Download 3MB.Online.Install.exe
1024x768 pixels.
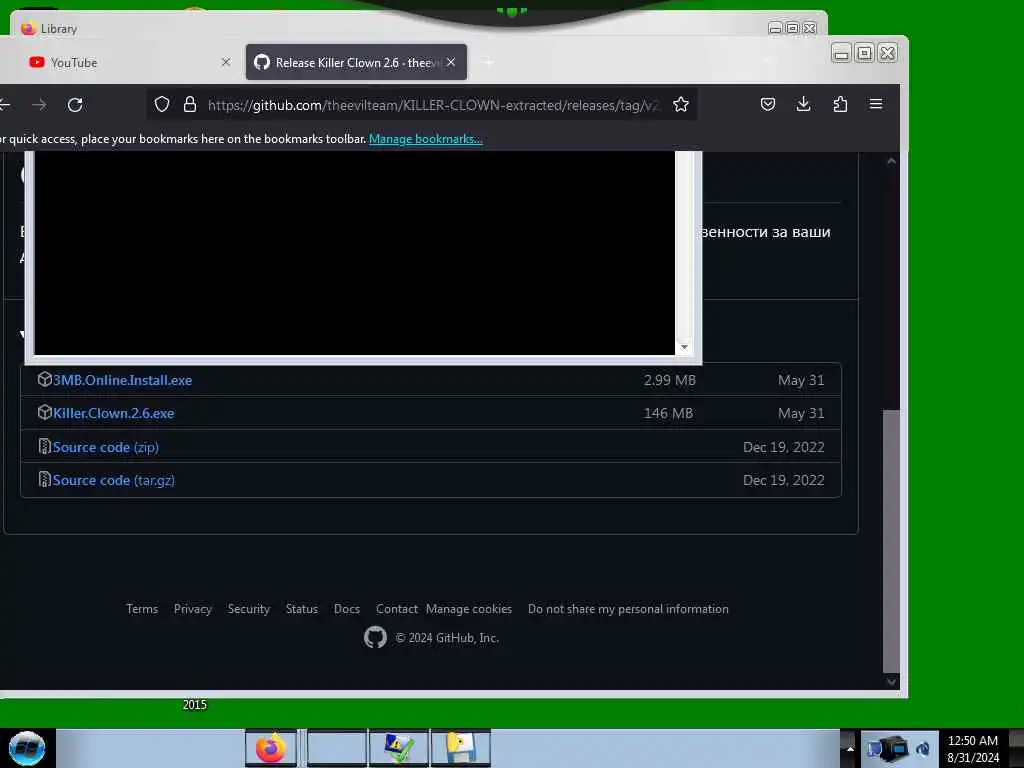click(x=122, y=380)
